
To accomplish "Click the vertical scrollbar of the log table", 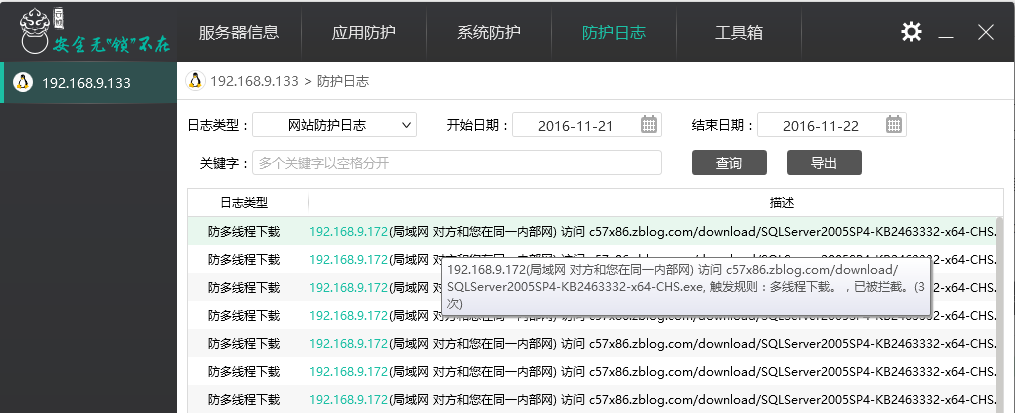I will tap(1000, 315).
